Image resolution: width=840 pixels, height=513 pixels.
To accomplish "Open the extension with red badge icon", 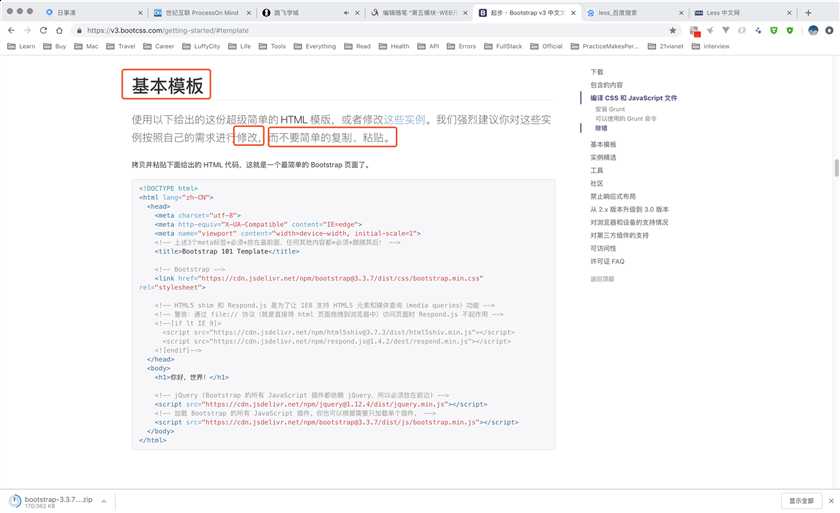I will click(x=695, y=31).
